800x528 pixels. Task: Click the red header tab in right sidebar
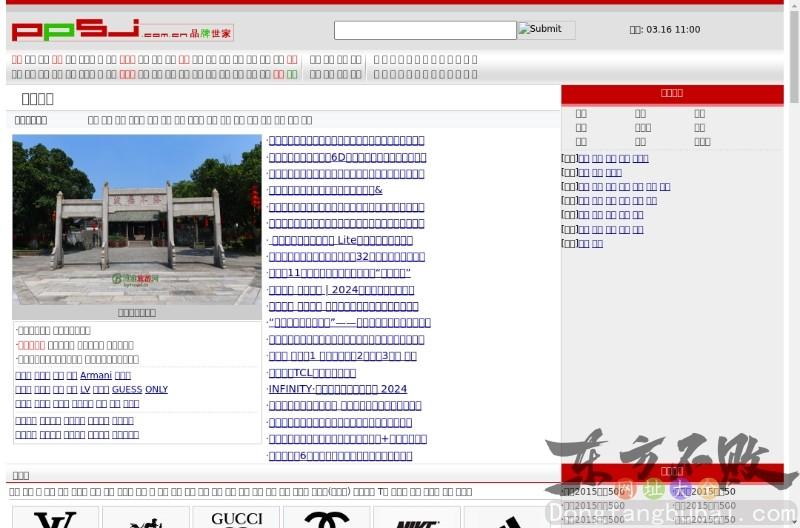pyautogui.click(x=671, y=94)
